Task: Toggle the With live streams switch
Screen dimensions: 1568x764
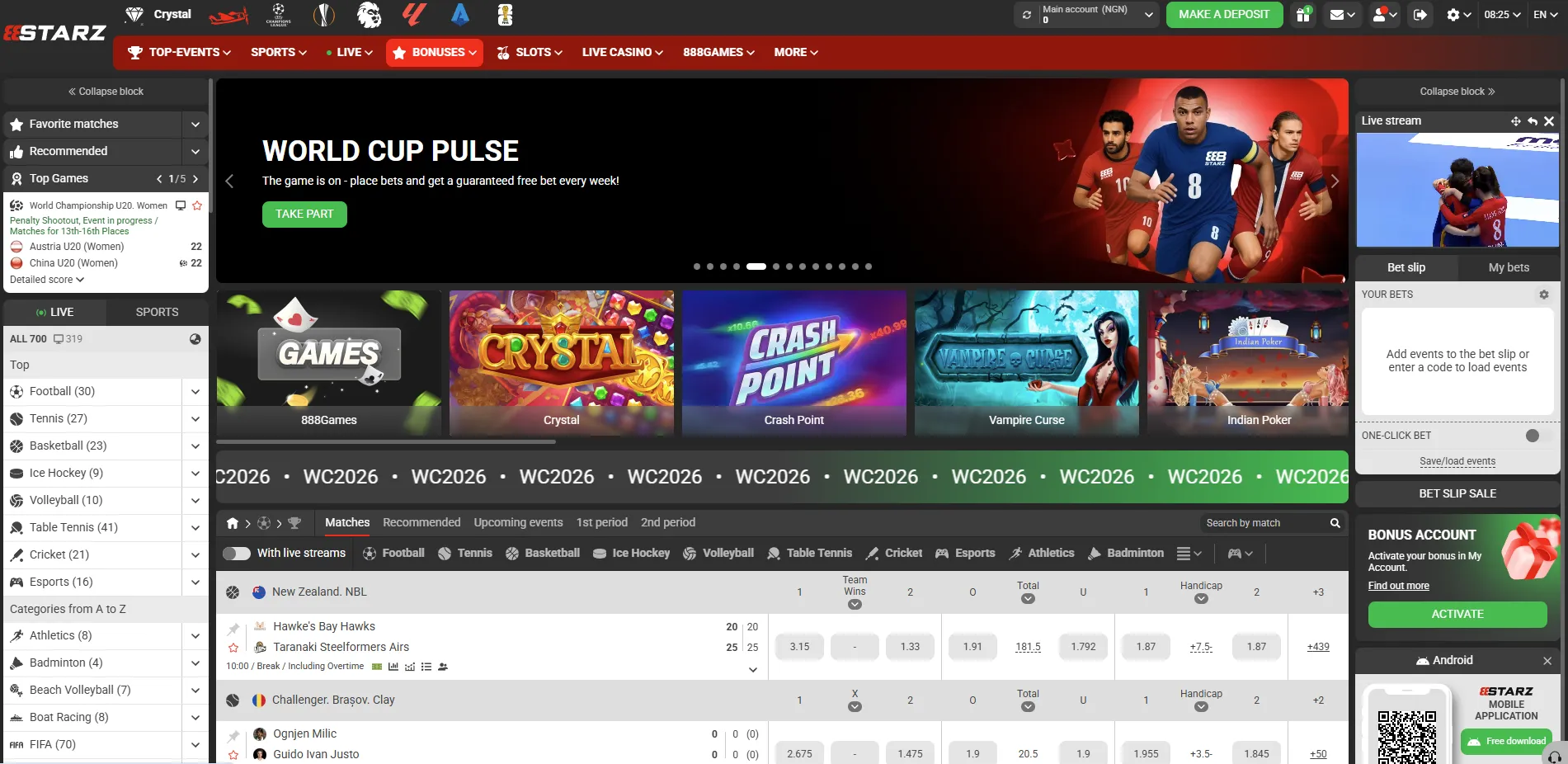Action: click(237, 554)
